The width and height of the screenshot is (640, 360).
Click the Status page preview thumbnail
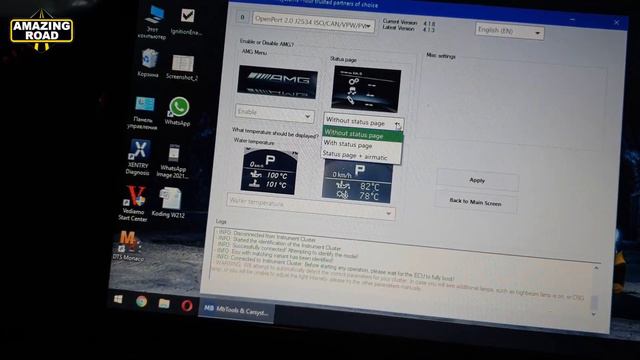366,89
